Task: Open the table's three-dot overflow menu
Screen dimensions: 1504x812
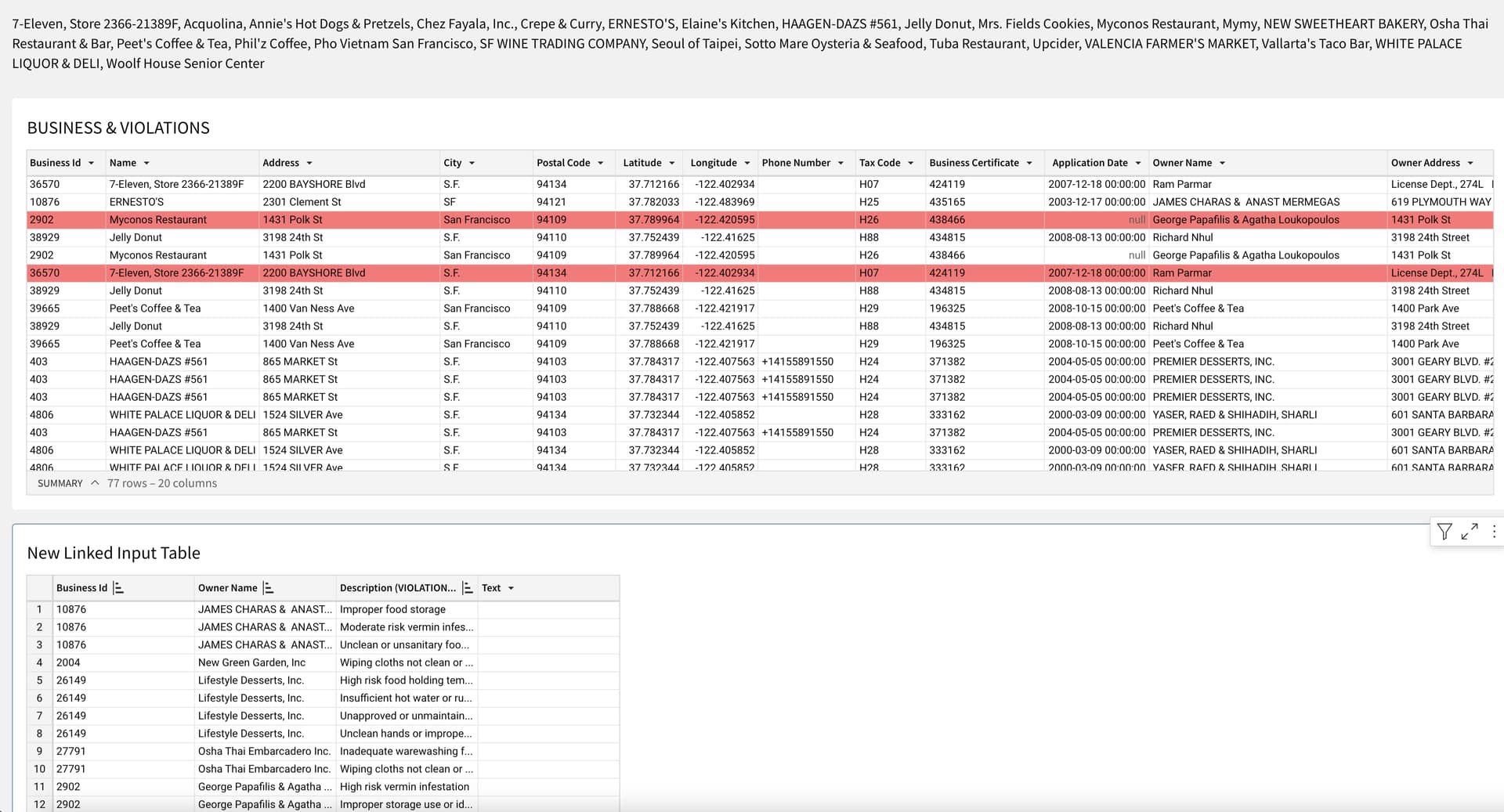Action: click(1495, 532)
